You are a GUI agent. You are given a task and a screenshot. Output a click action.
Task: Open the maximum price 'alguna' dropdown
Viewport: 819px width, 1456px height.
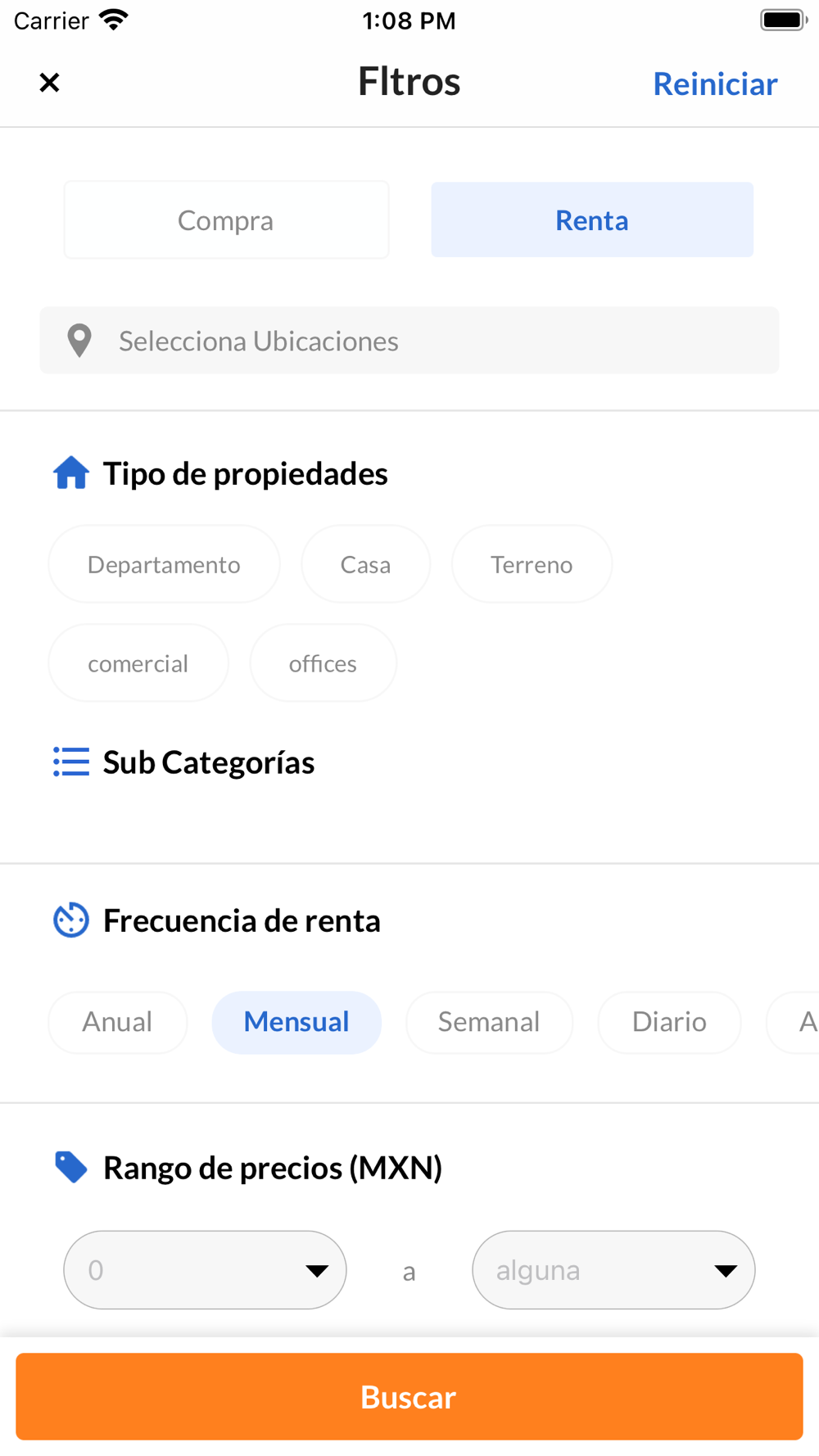(x=613, y=1270)
